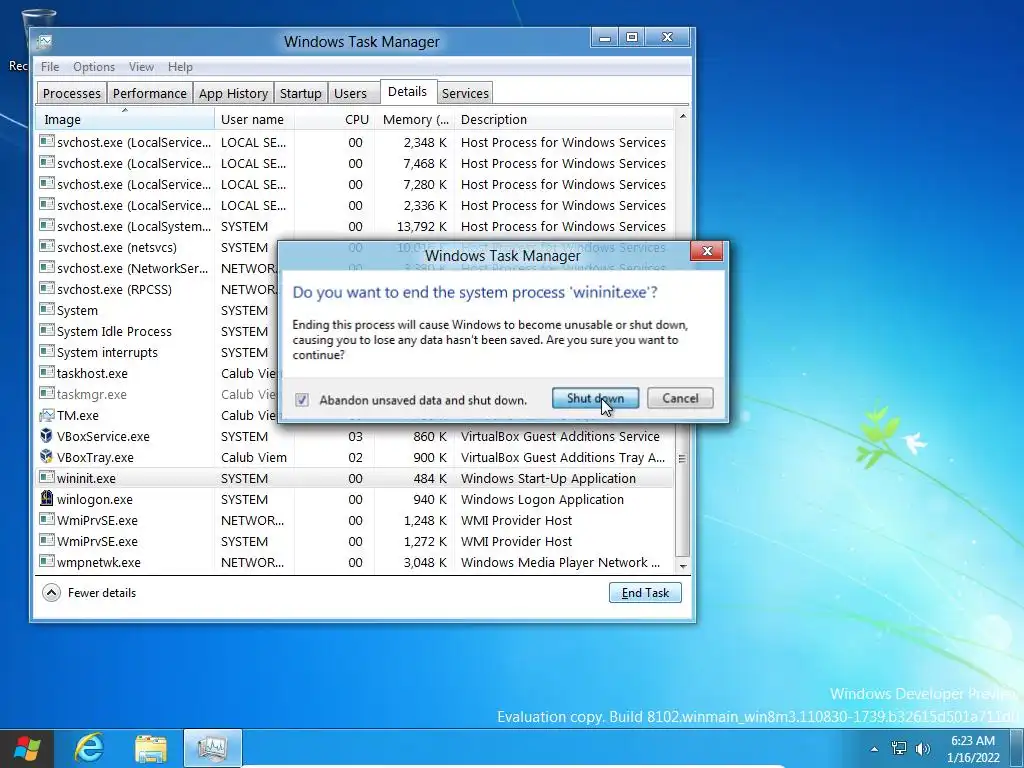Click the process list scroll down arrow
This screenshot has height=768, width=1024.
click(x=682, y=566)
